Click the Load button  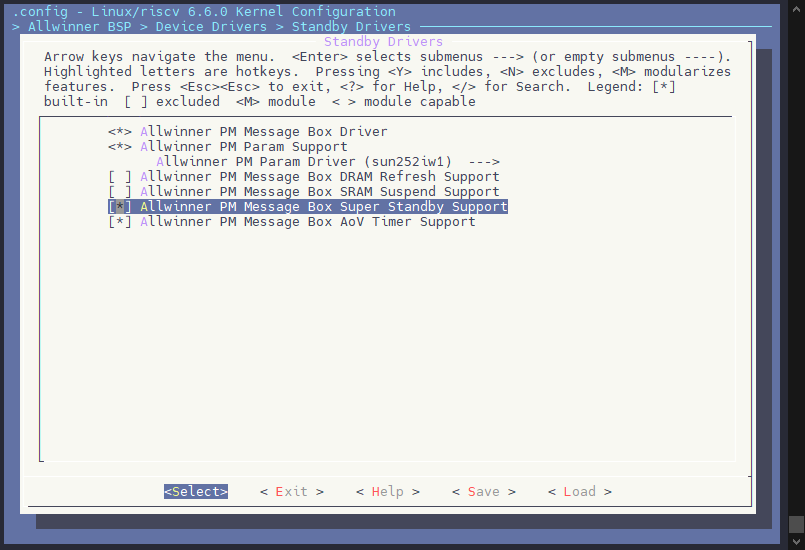tap(579, 492)
